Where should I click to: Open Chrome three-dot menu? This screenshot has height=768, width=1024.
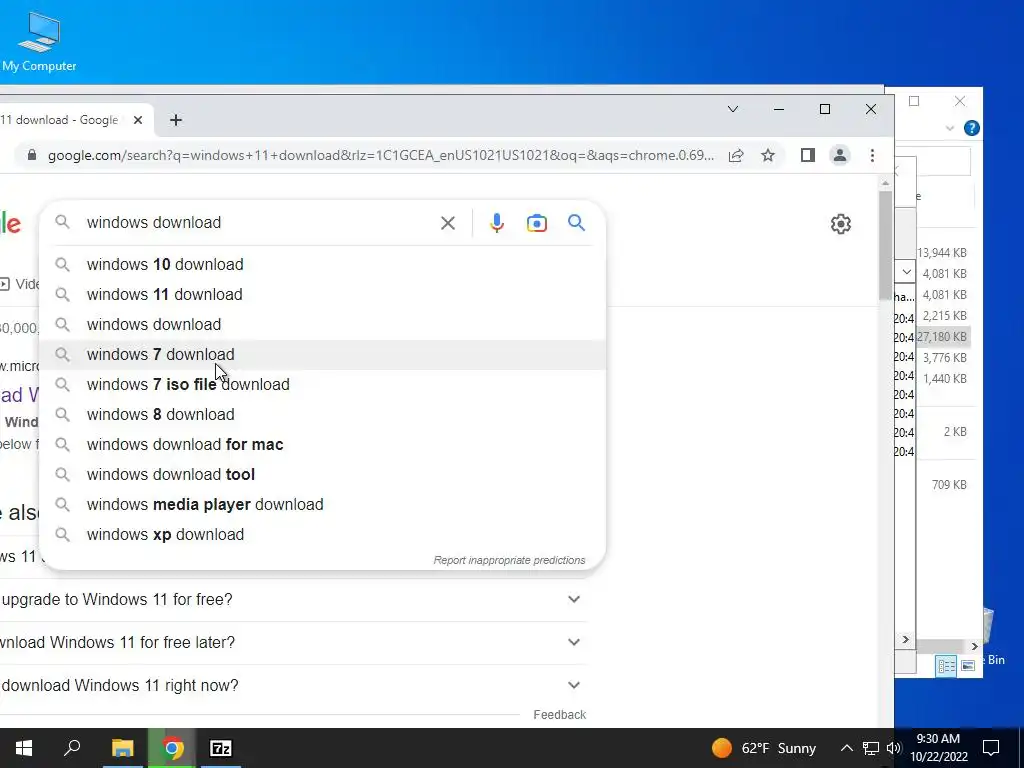click(x=872, y=155)
